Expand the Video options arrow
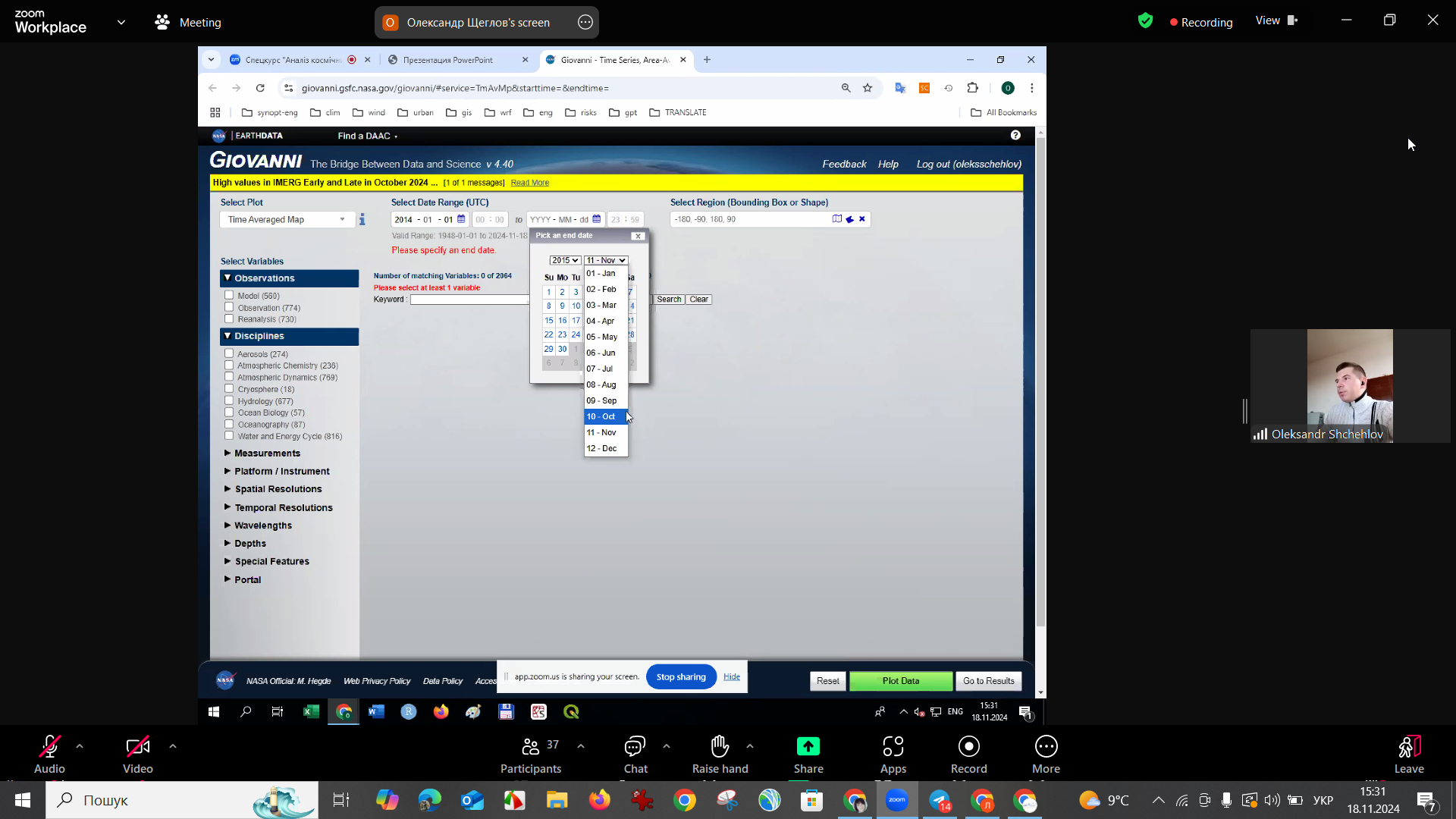 [x=173, y=746]
